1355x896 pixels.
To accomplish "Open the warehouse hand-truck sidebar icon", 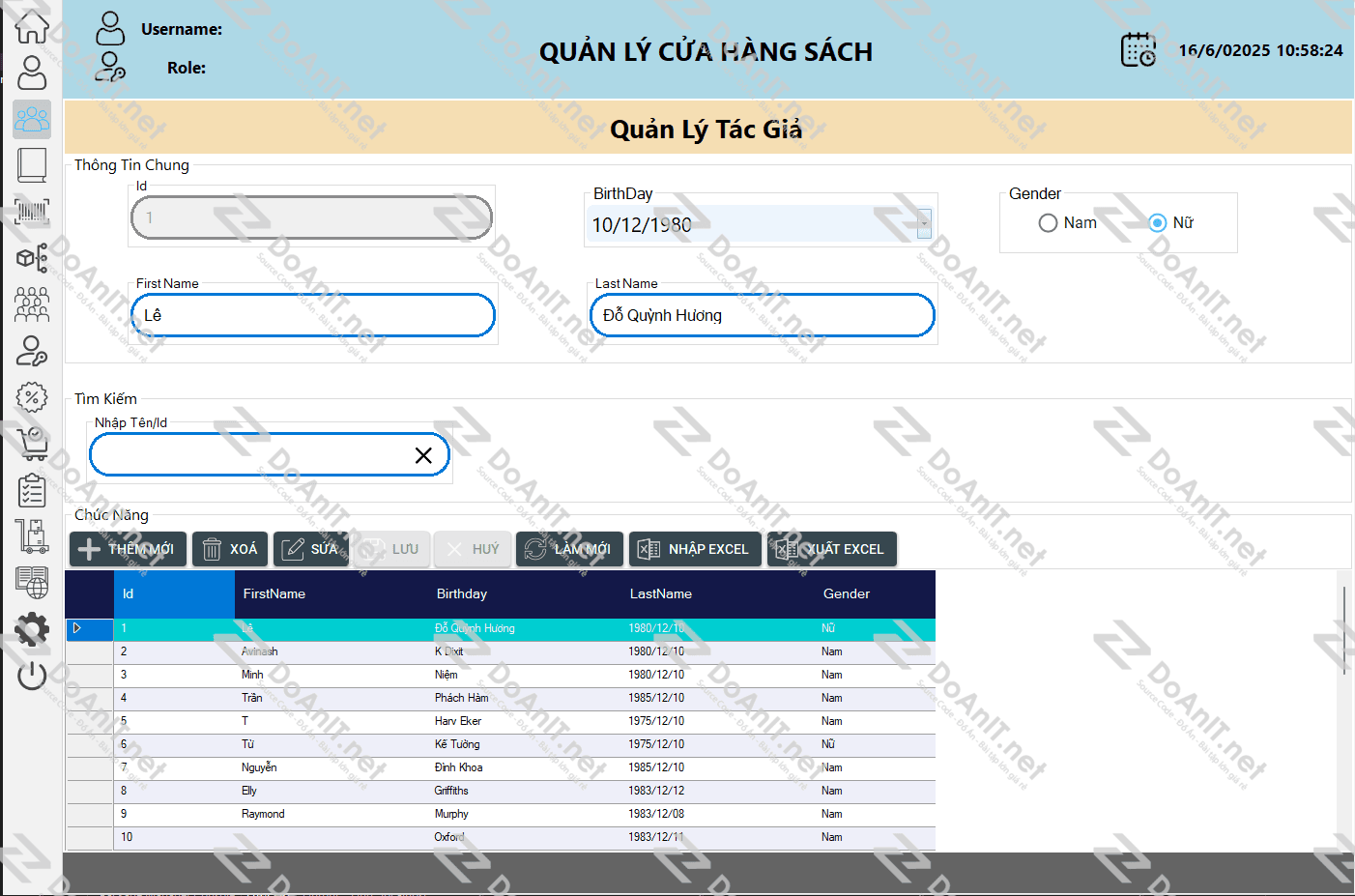I will click(x=32, y=536).
